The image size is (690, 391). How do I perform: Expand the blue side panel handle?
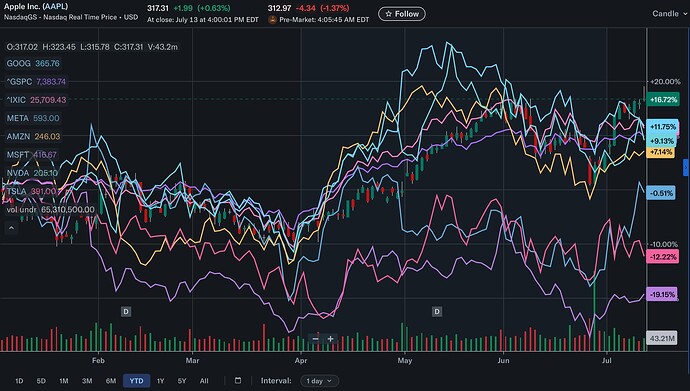click(686, 168)
